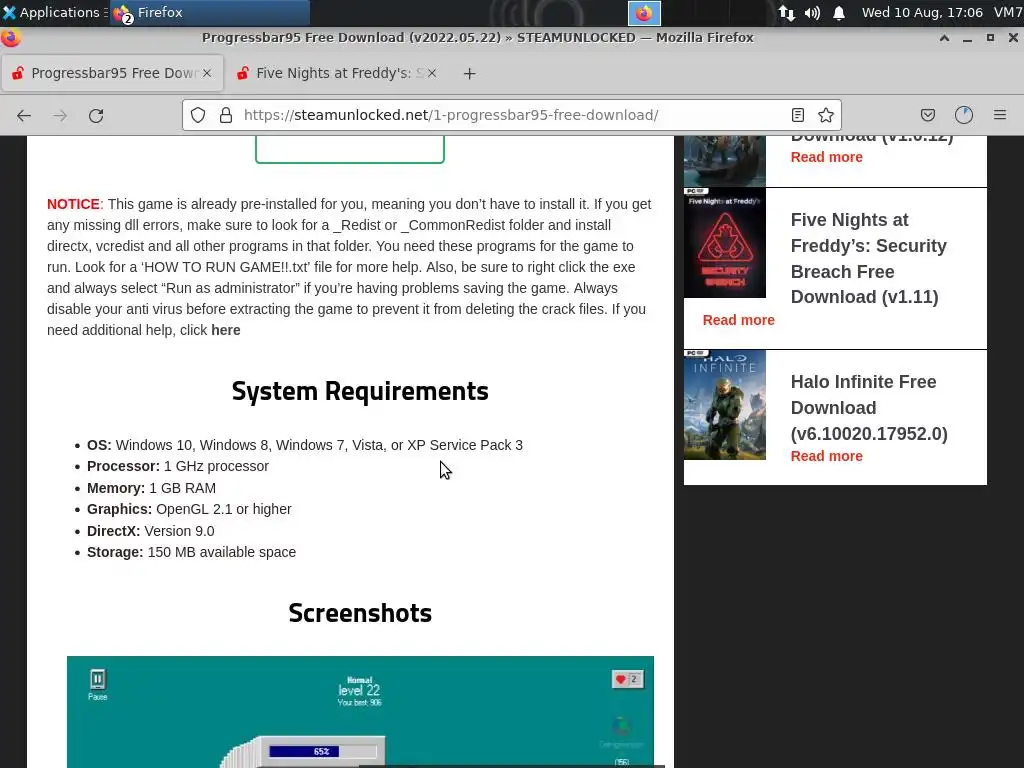Screen dimensions: 1024x768
Task: Click Read more under Halo Infinite
Action: pyautogui.click(x=827, y=456)
